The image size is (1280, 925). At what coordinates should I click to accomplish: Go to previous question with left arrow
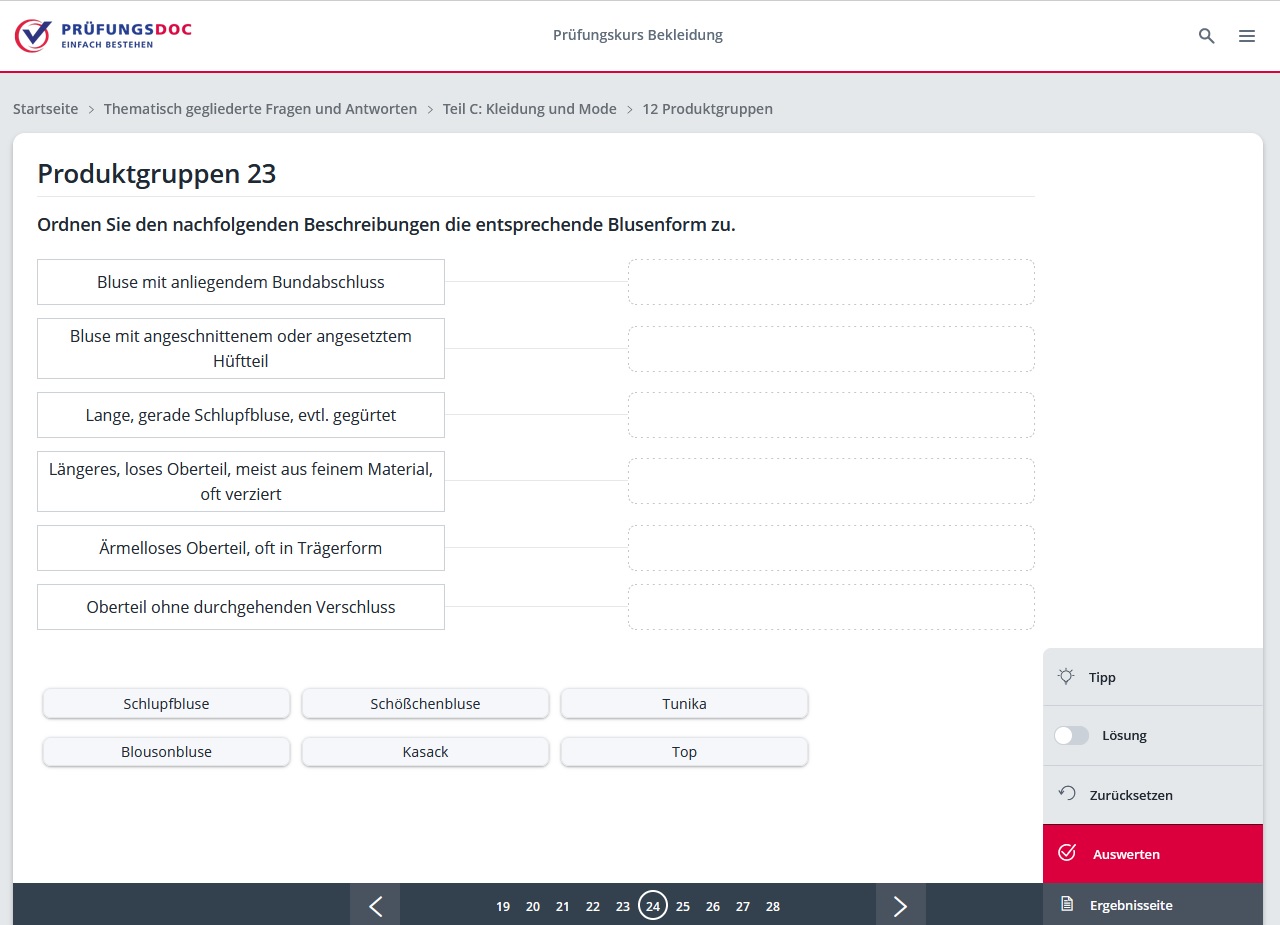point(375,905)
